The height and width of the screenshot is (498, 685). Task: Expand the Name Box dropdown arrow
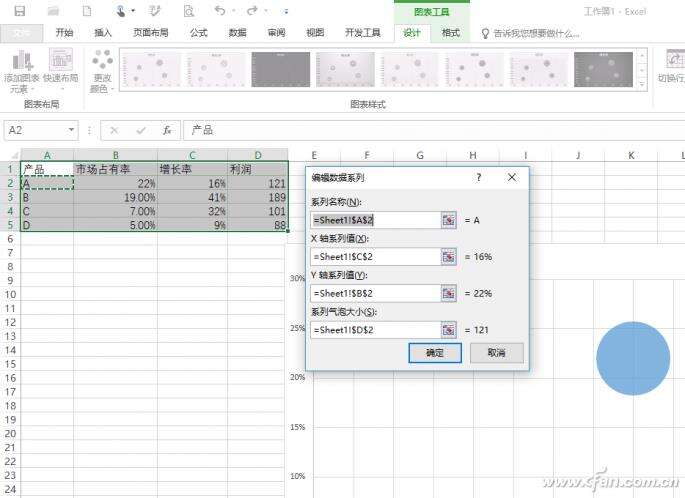tap(72, 130)
